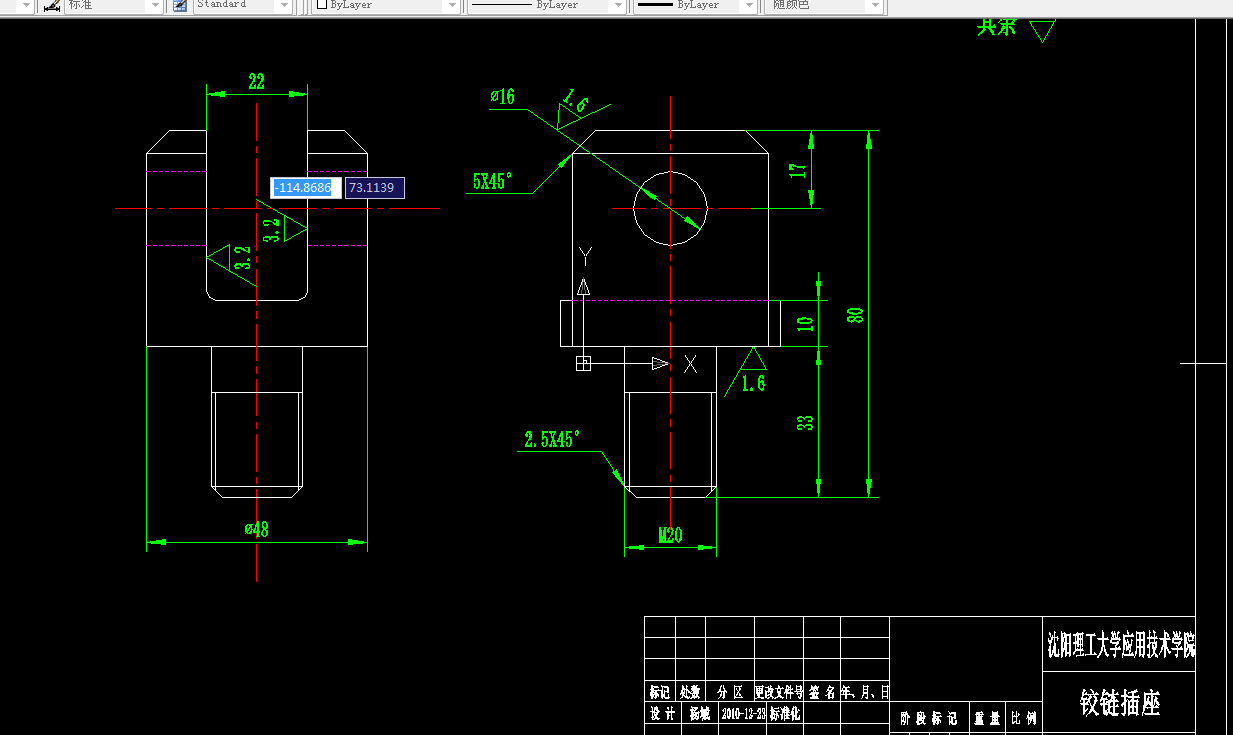Select the "ø48" diameter dimension text
This screenshot has height=735, width=1233.
tap(256, 530)
